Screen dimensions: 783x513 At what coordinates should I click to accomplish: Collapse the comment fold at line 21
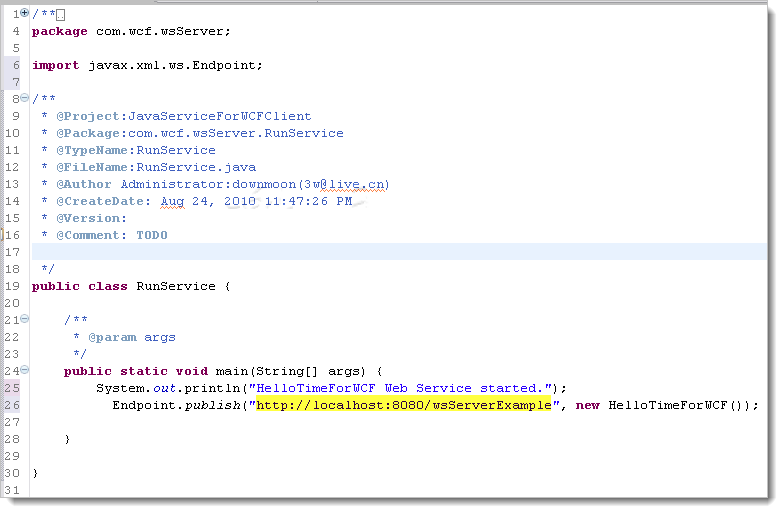click(x=24, y=319)
